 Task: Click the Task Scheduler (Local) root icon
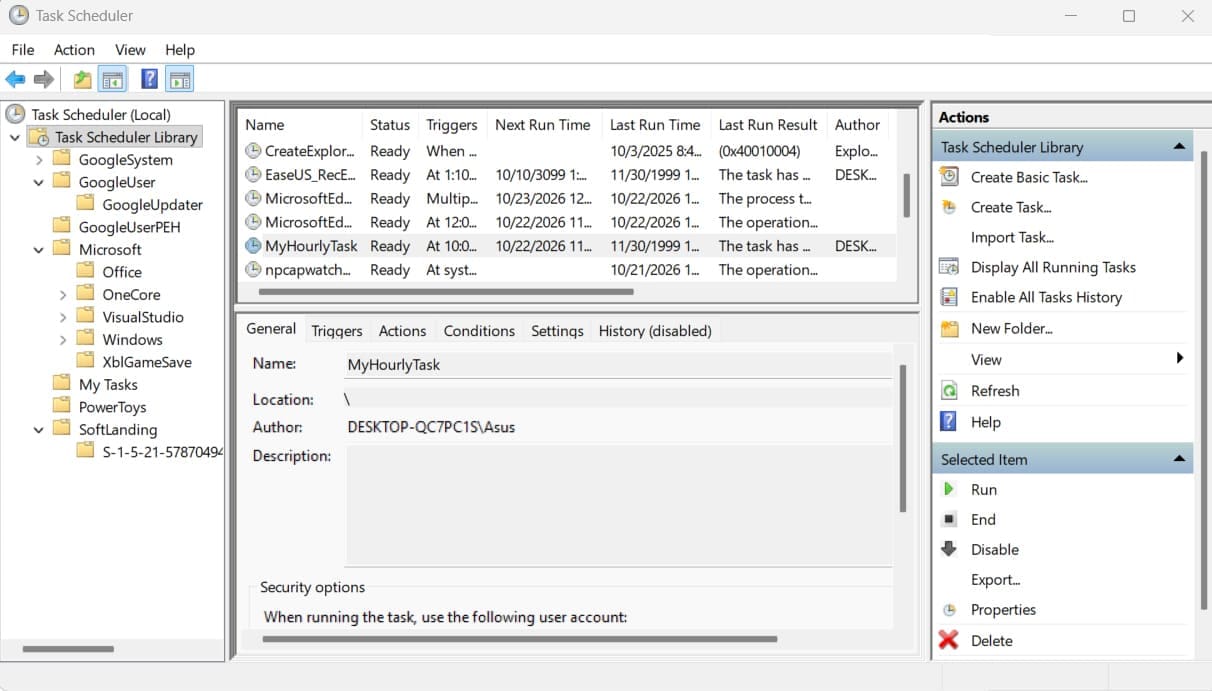pyautogui.click(x=16, y=114)
